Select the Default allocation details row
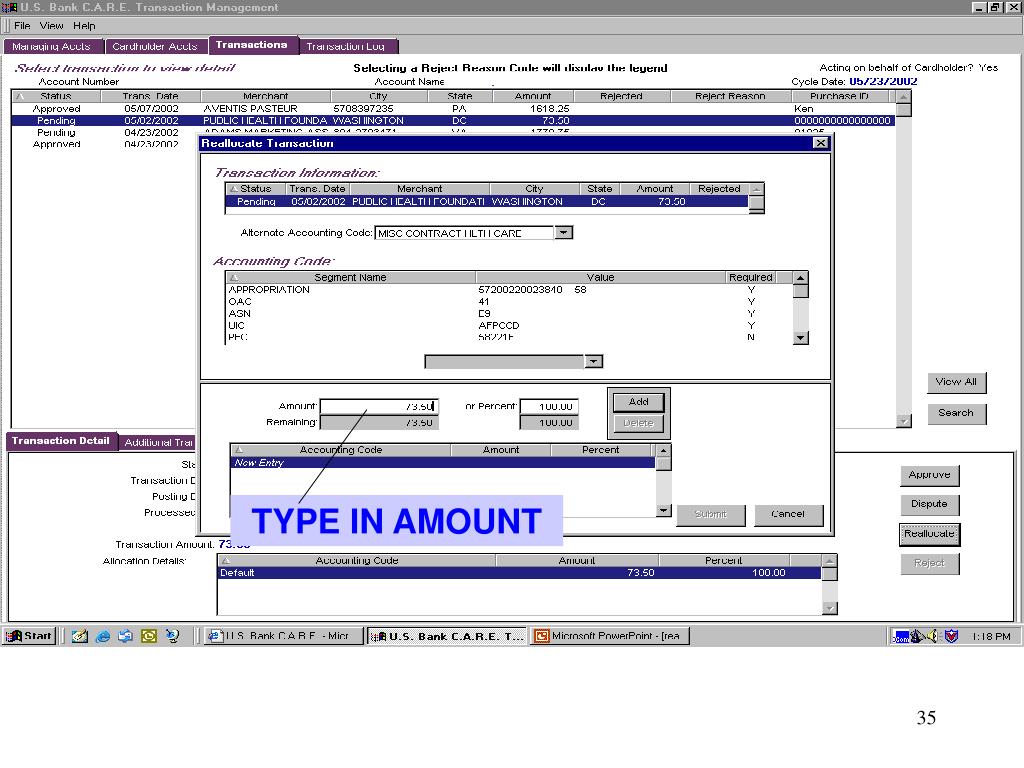The width and height of the screenshot is (1024, 768). click(519, 573)
